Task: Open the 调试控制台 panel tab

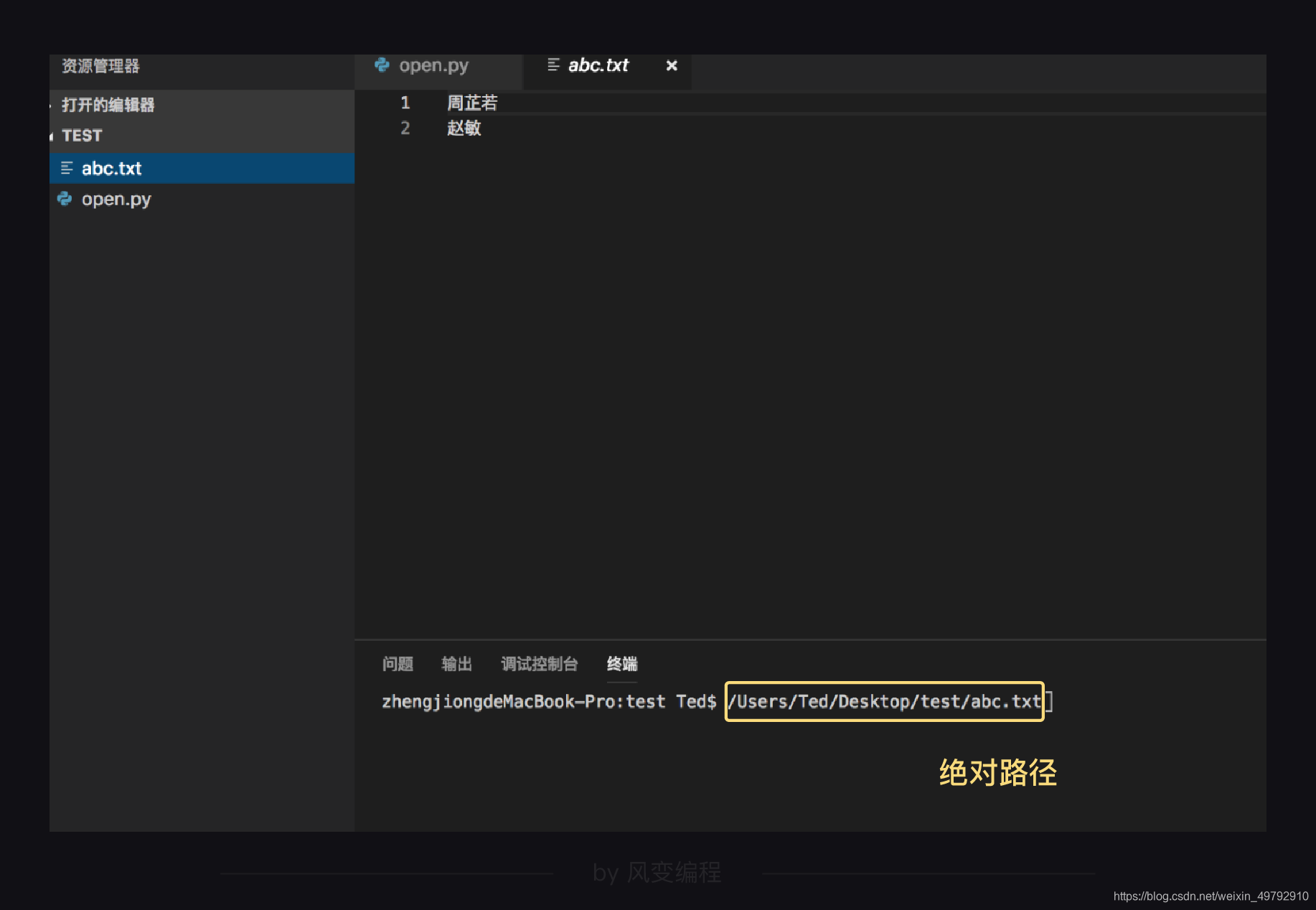Action: (x=539, y=664)
